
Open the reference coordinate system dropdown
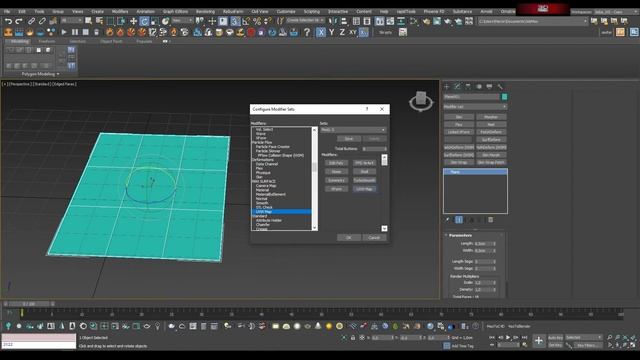pos(182,20)
